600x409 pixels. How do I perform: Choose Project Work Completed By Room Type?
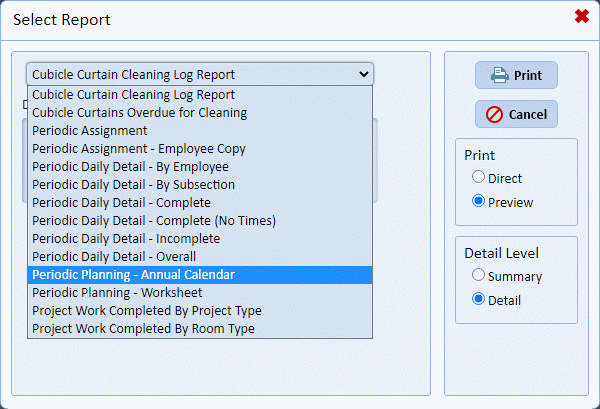143,329
